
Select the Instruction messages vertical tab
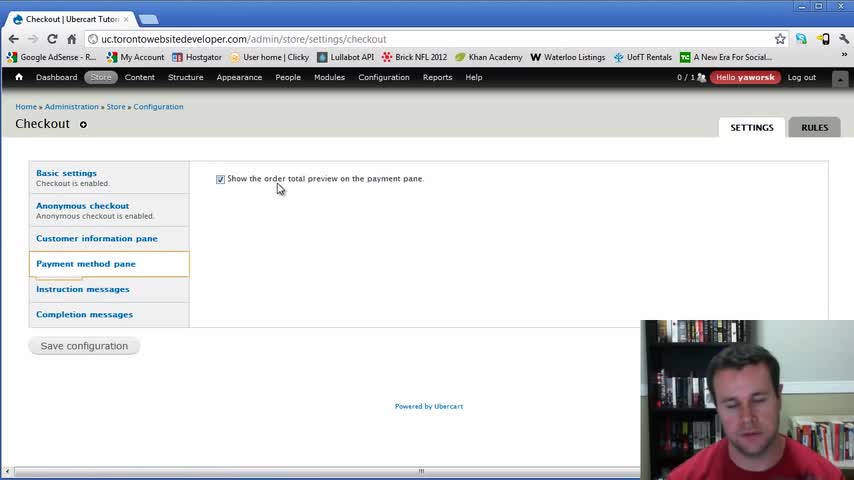coord(109,289)
